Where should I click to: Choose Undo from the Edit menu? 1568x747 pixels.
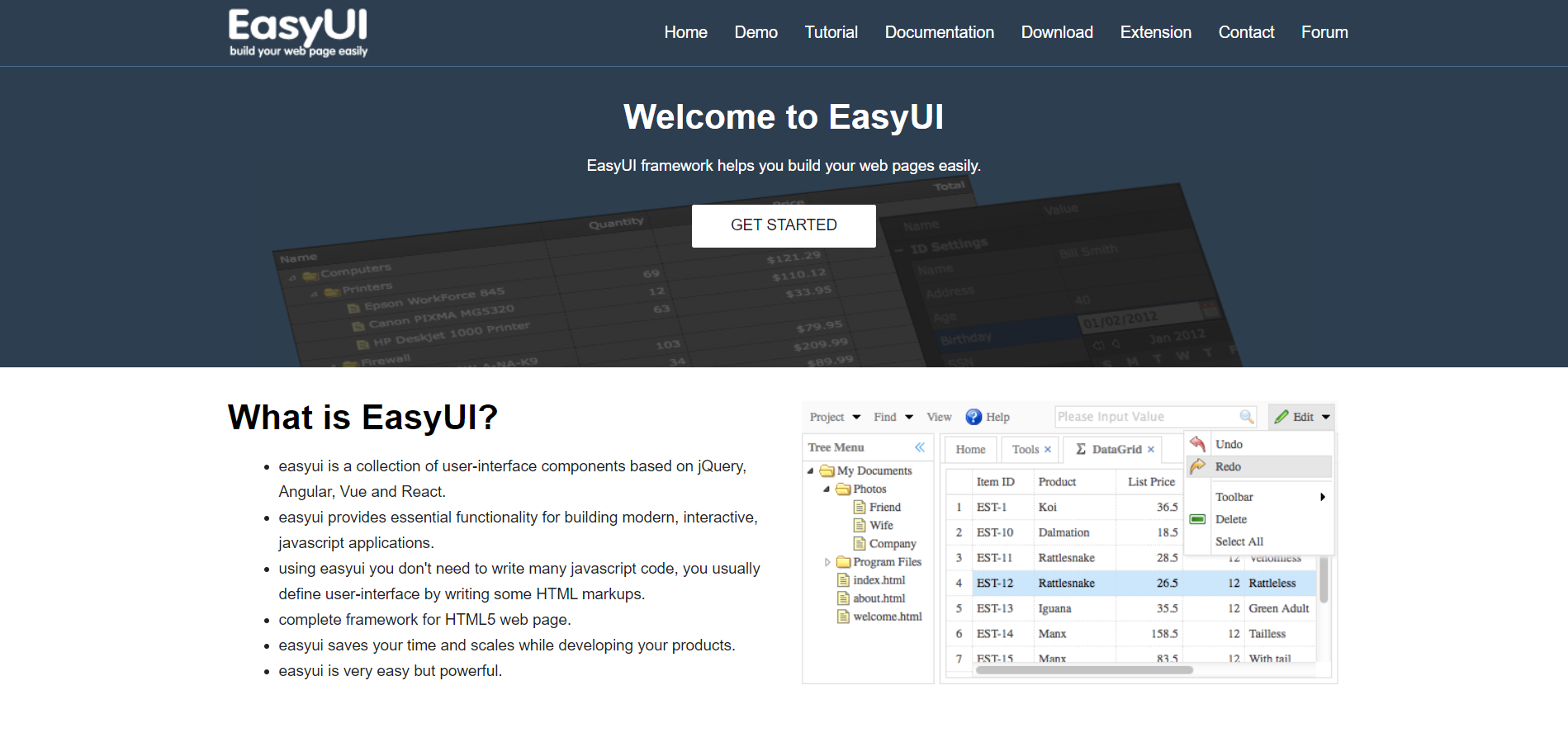pos(1259,444)
